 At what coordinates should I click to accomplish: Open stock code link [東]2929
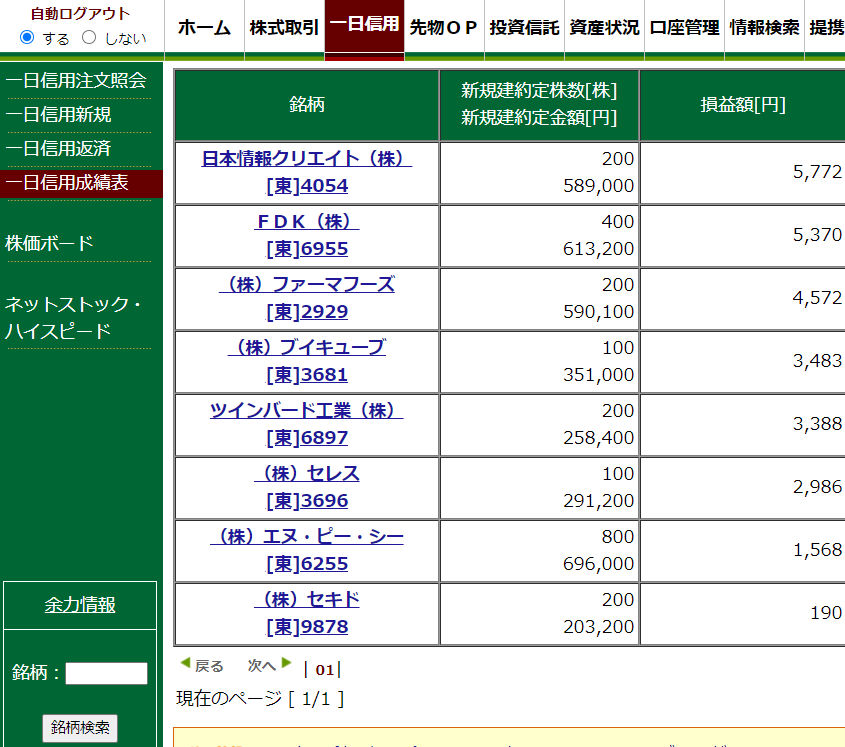[307, 312]
